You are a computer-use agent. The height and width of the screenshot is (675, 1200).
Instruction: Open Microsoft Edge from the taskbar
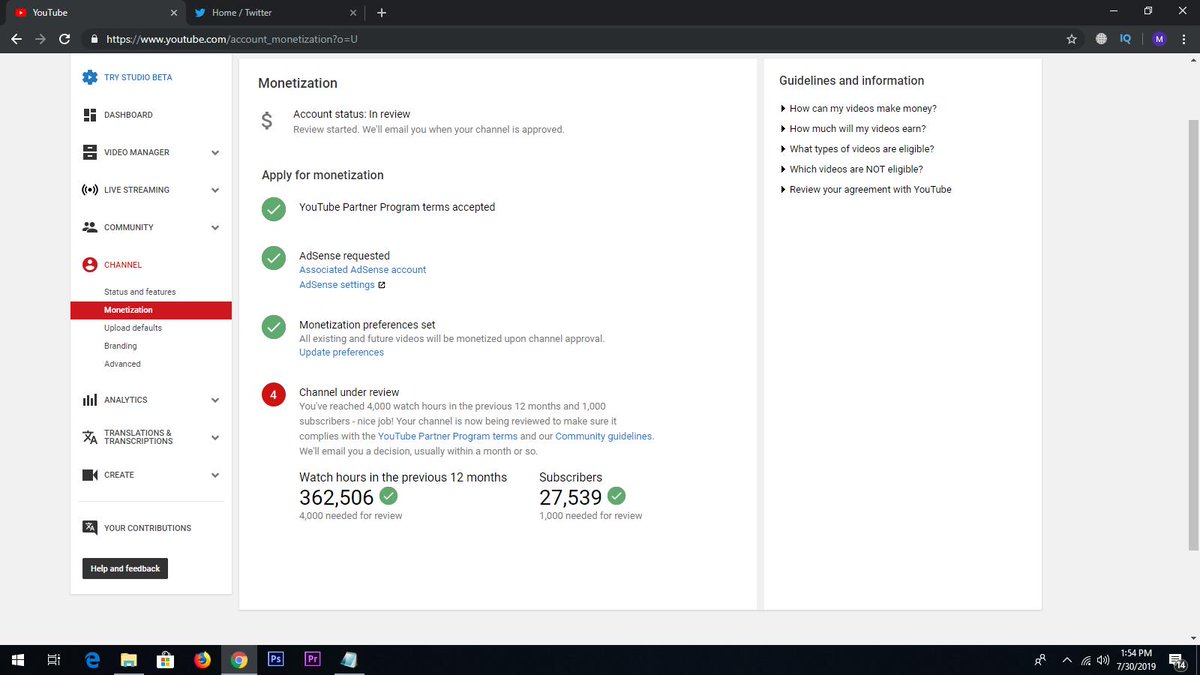point(92,659)
